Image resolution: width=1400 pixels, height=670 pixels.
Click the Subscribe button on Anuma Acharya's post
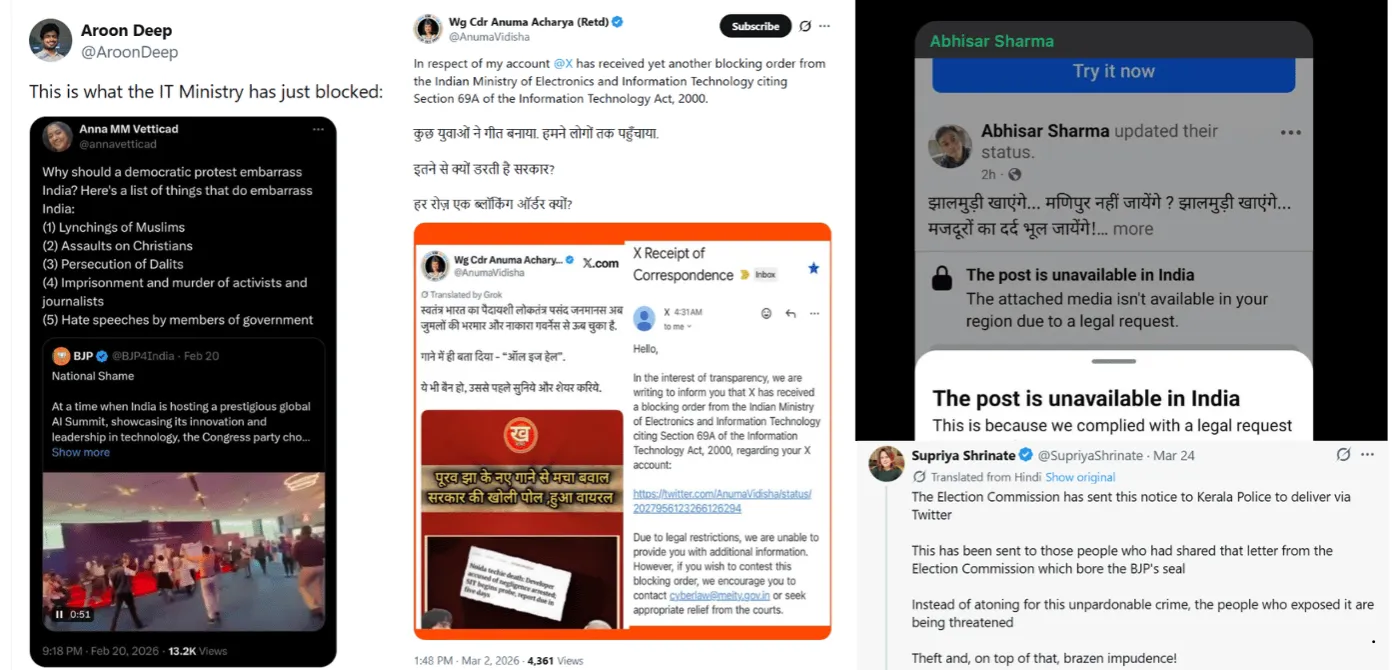tap(755, 26)
